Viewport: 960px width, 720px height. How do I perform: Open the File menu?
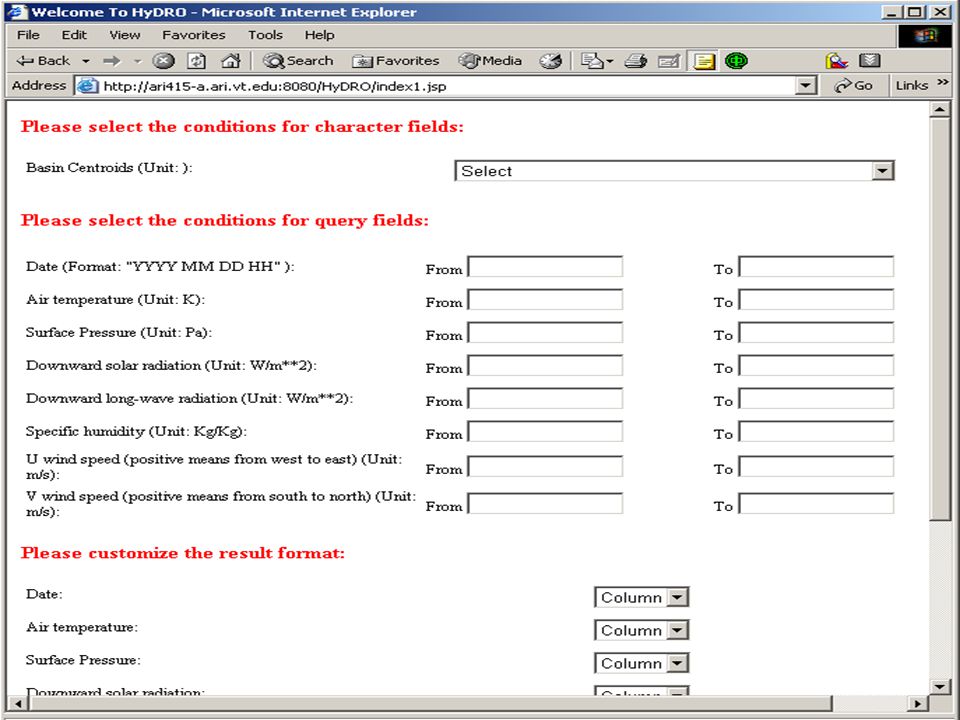tap(28, 35)
